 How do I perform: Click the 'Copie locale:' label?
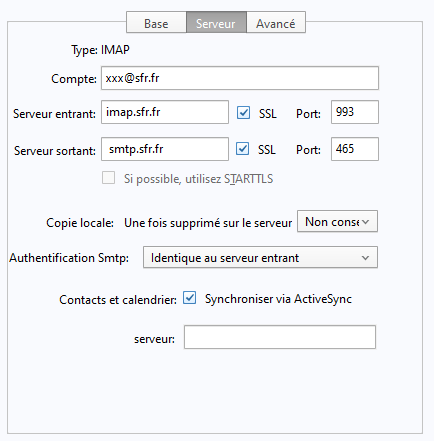tap(80, 223)
